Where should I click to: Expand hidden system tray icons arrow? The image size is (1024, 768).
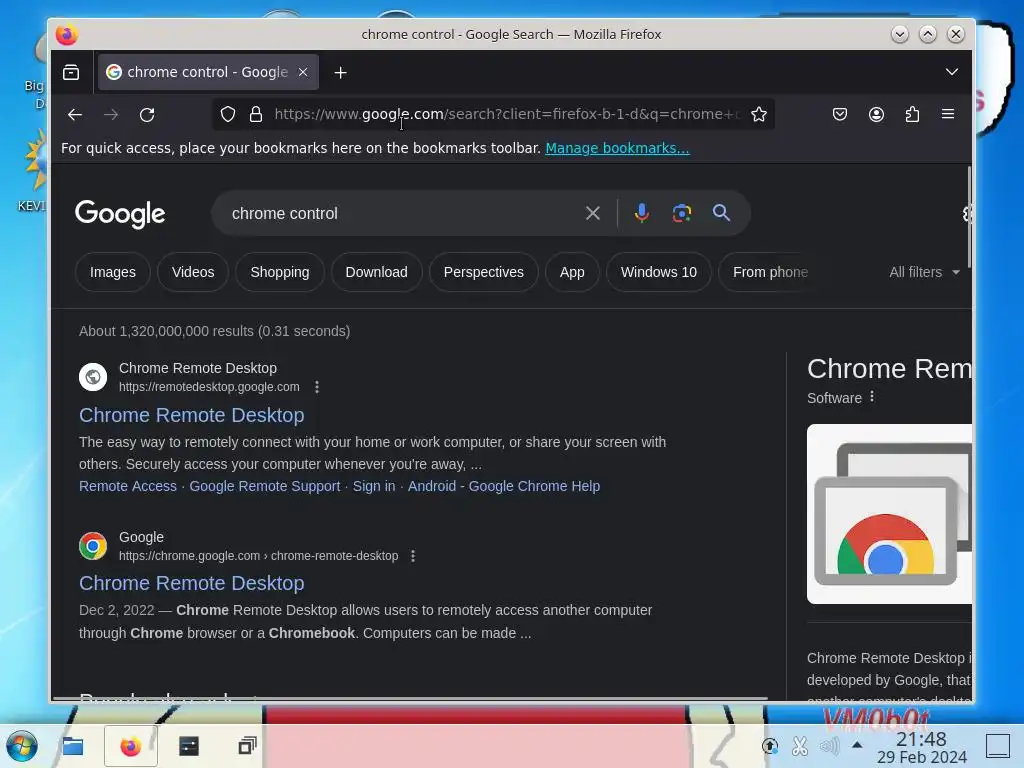point(857,745)
